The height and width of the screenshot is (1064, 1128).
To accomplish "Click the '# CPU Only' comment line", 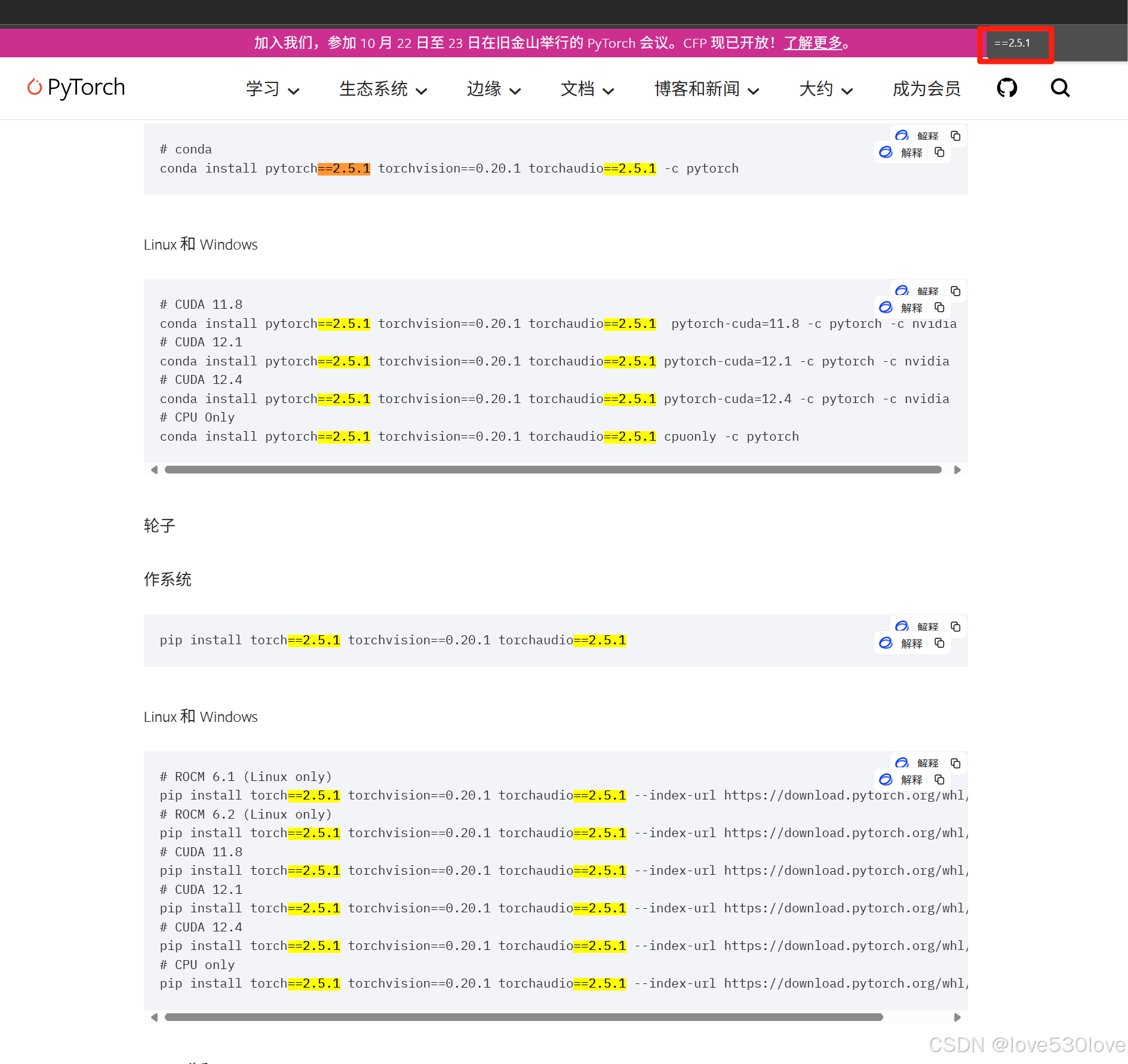I will (x=197, y=417).
